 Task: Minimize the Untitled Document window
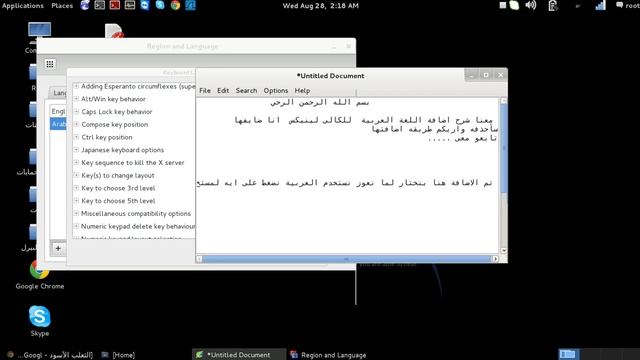[x=471, y=75]
